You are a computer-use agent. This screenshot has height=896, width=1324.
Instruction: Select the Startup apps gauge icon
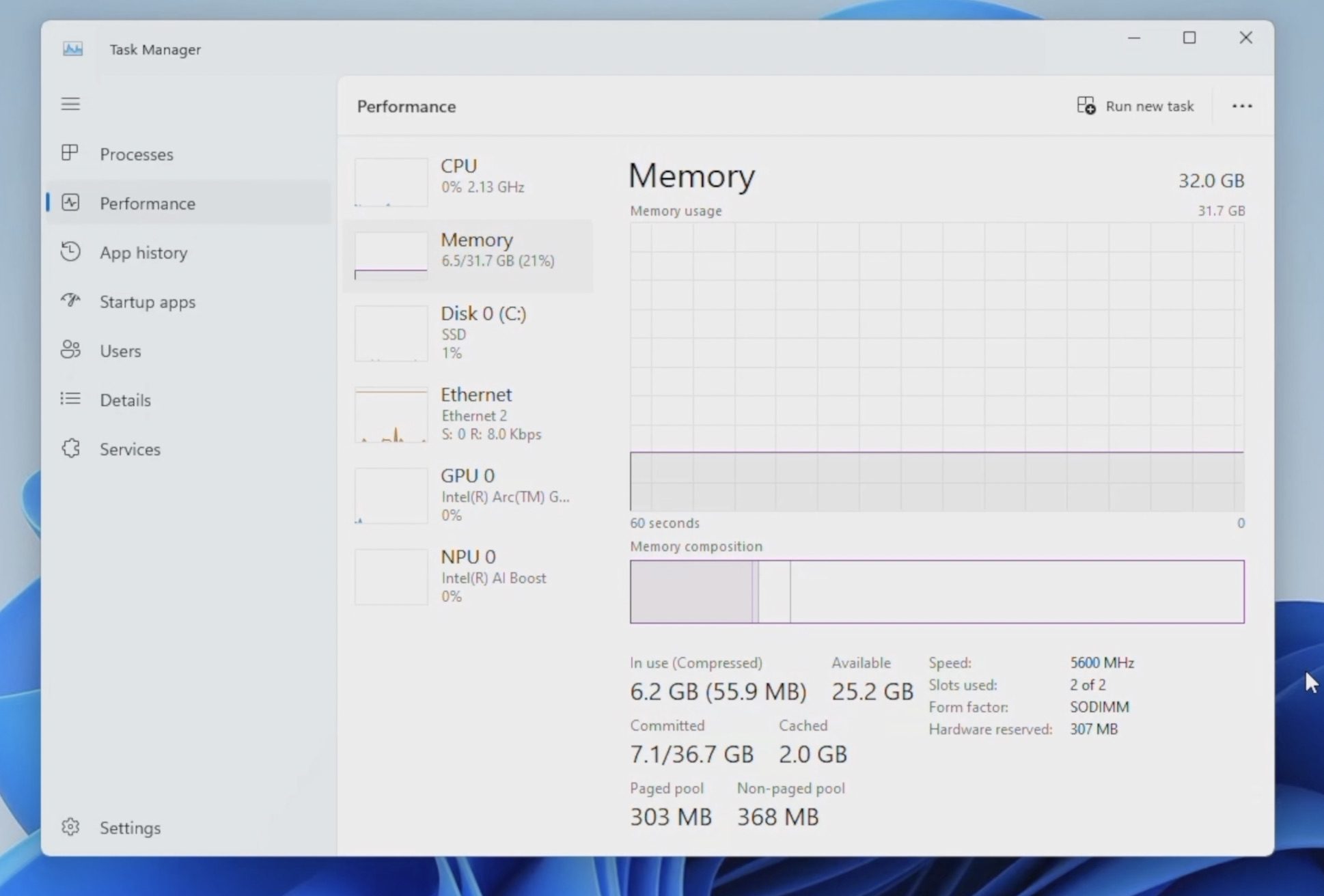click(70, 300)
